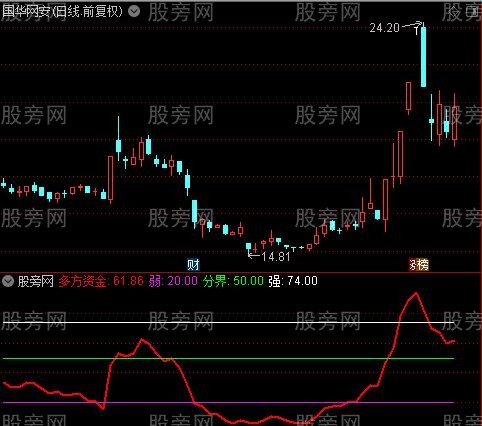Image resolution: width=482 pixels, height=426 pixels.
Task: Open the dropdown next to the stock title
Action: pyautogui.click(x=134, y=12)
